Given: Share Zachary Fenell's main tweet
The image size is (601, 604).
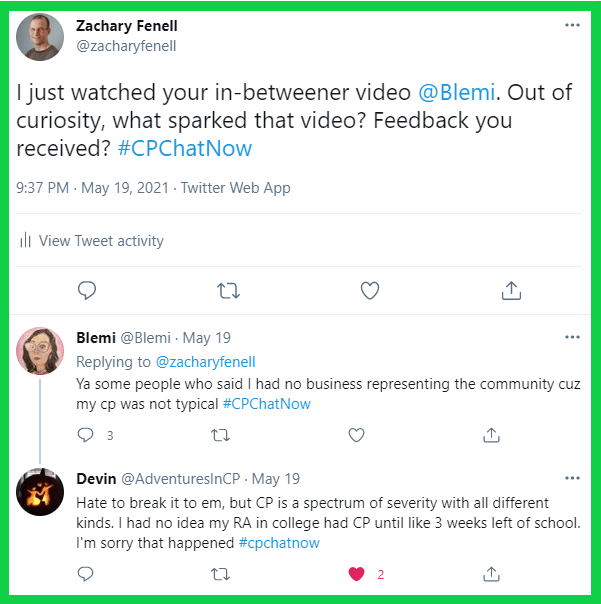Looking at the screenshot, I should [x=511, y=290].
